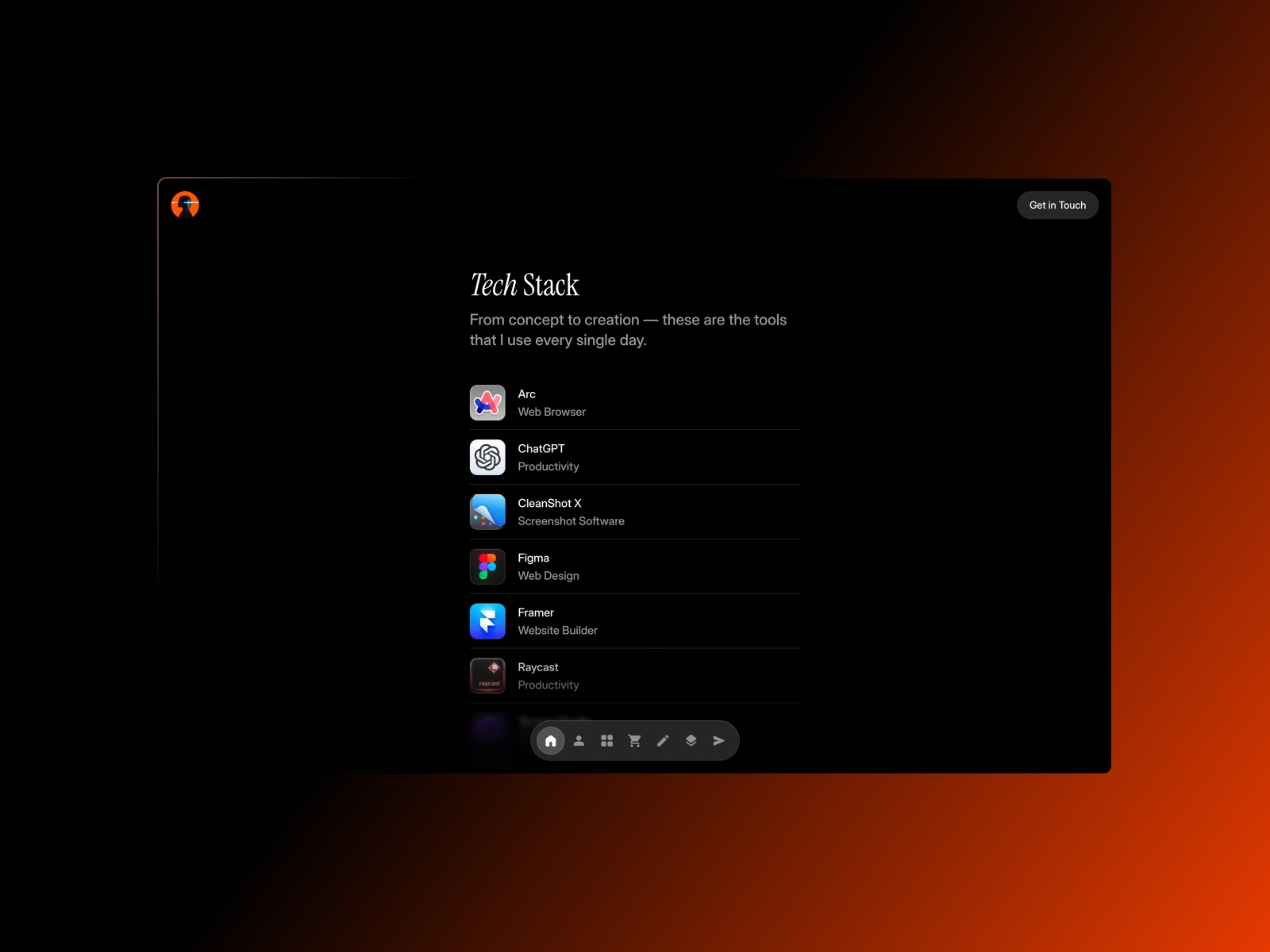Click the ChatGPT app icon
Screen dimensions: 1270x952
487,458
